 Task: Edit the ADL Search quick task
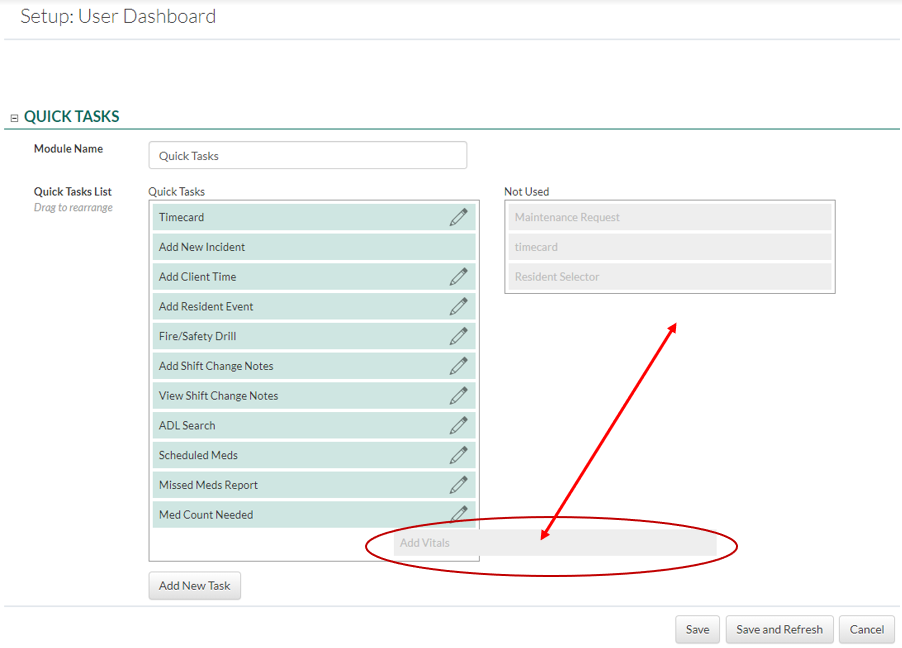[458, 426]
